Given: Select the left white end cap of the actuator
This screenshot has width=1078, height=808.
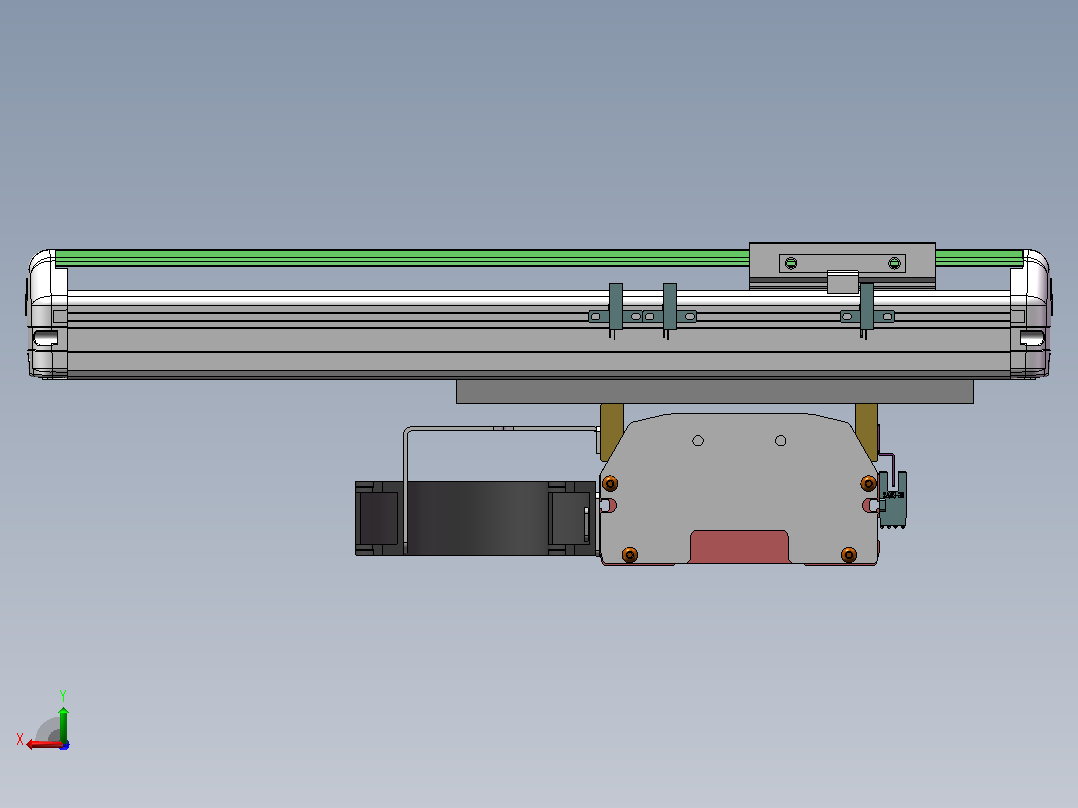Looking at the screenshot, I should point(48,314).
